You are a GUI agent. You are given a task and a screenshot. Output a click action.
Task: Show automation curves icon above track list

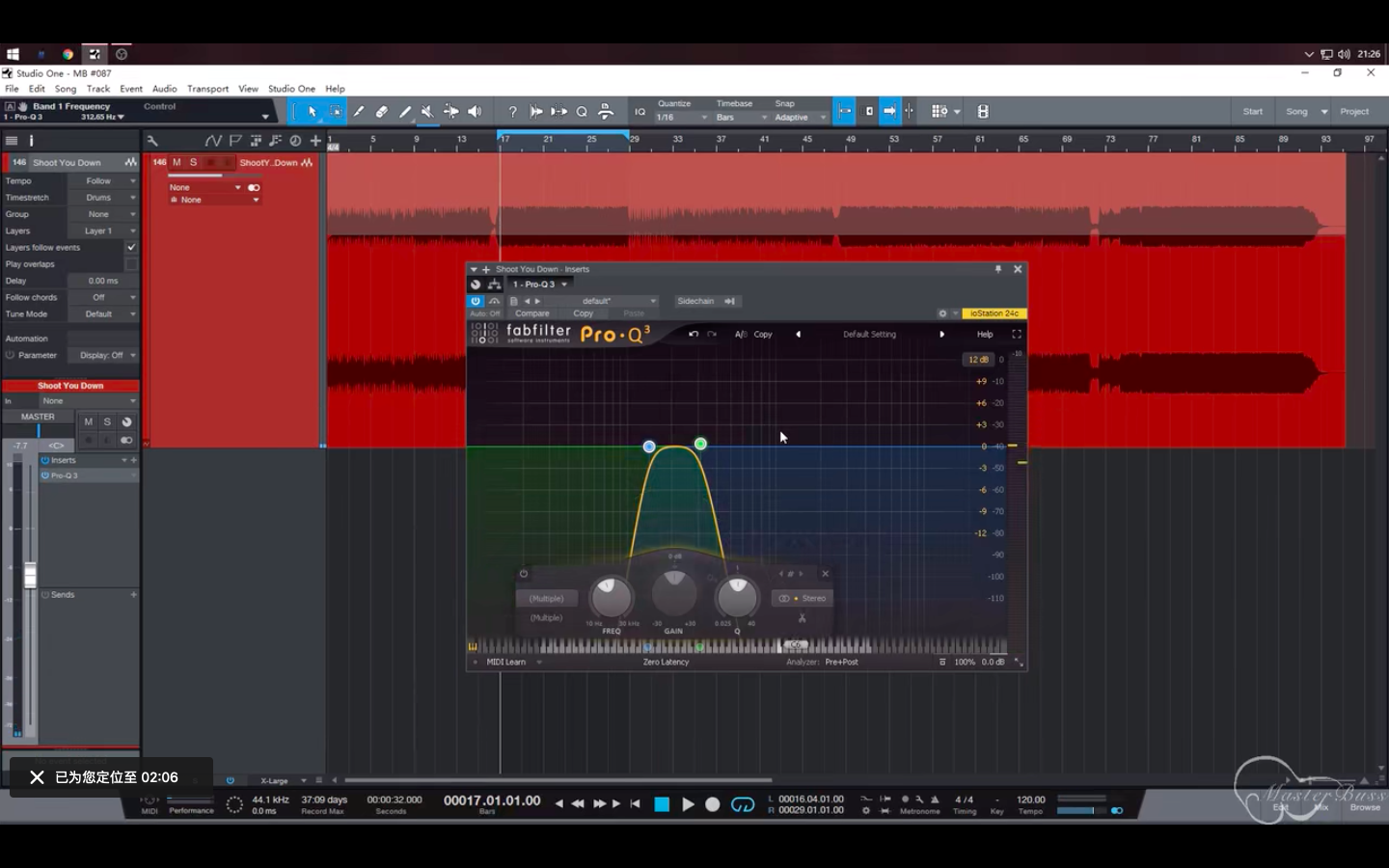[x=213, y=141]
